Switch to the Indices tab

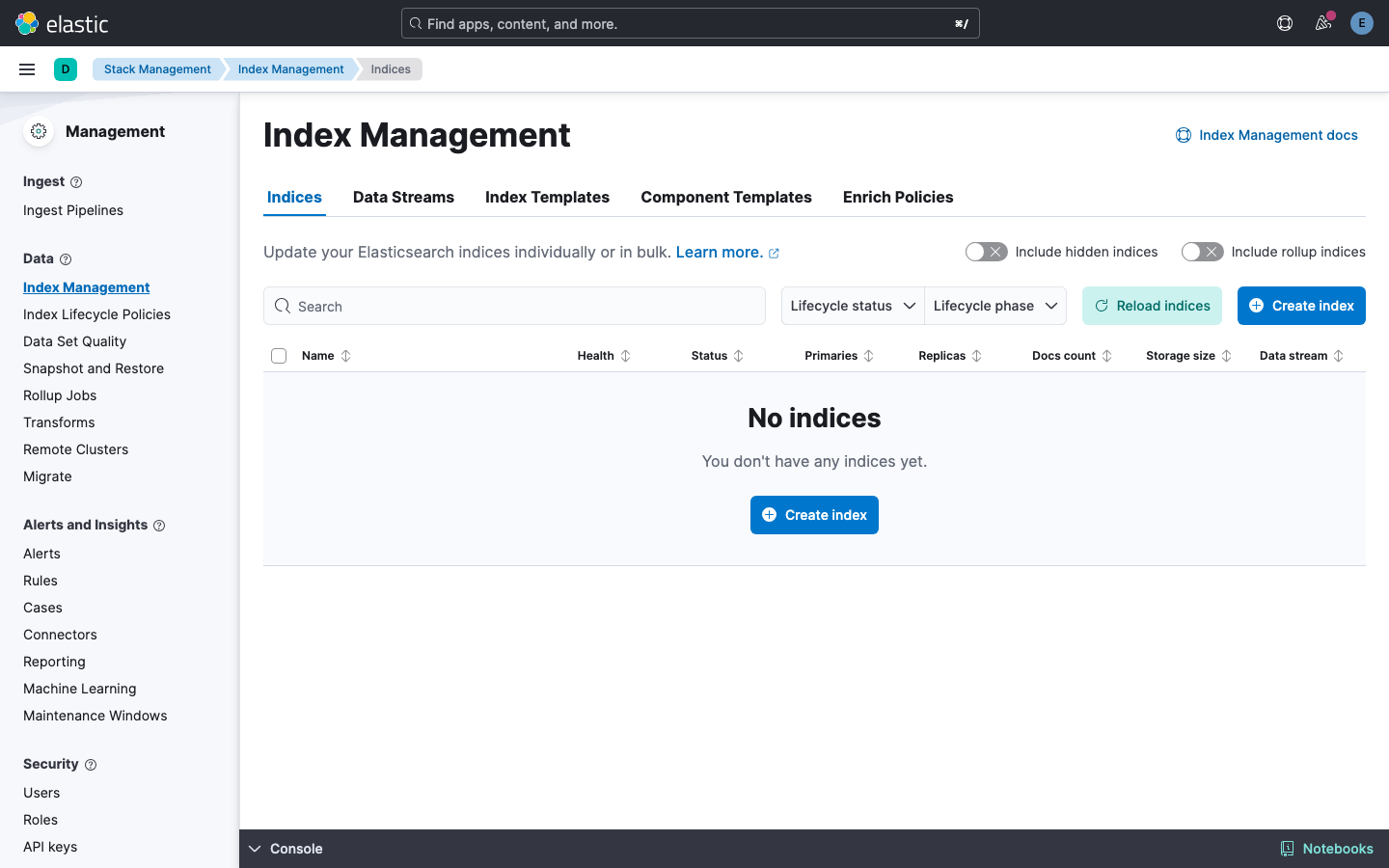tap(294, 197)
